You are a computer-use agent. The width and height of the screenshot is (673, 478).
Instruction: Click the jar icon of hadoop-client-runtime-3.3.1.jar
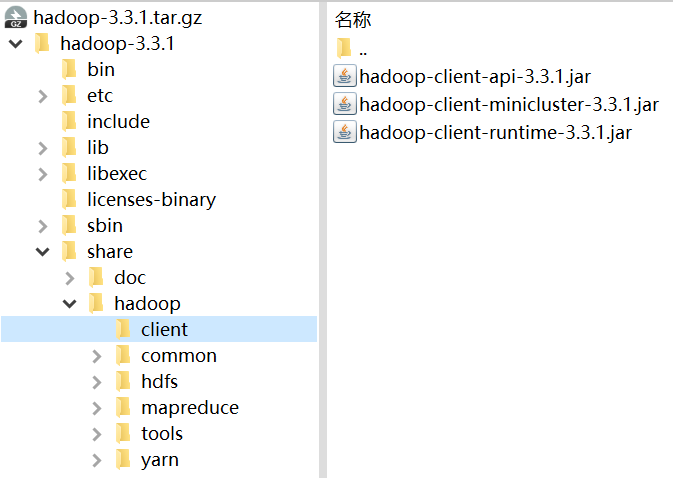[x=345, y=132]
